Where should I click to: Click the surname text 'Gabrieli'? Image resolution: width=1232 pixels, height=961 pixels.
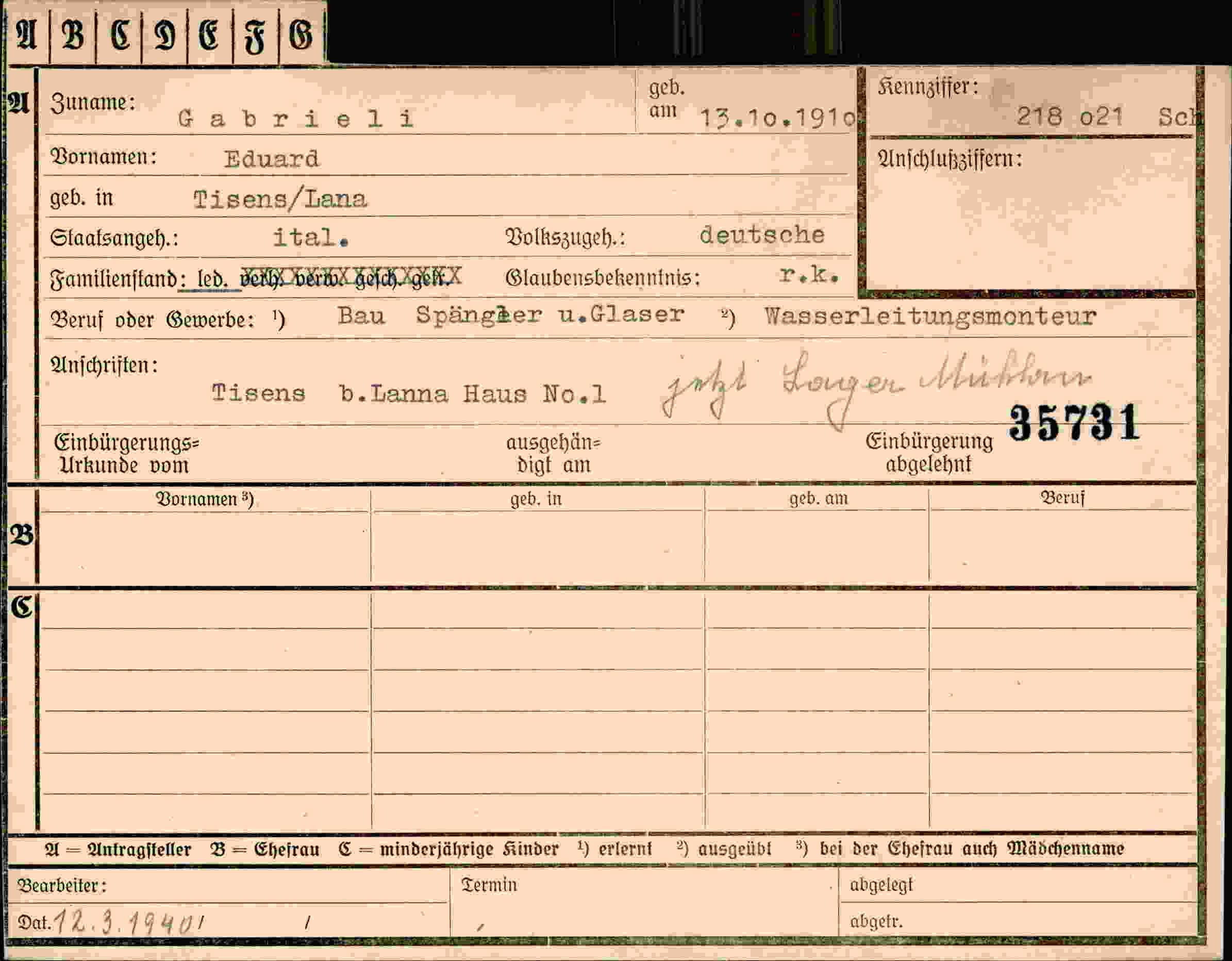pos(297,119)
